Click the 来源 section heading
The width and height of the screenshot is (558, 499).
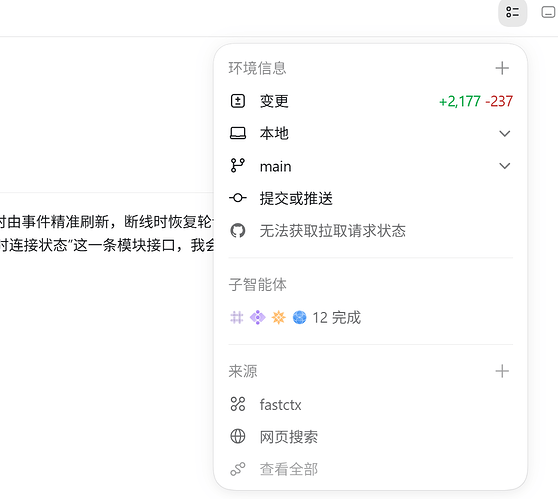coord(243,371)
